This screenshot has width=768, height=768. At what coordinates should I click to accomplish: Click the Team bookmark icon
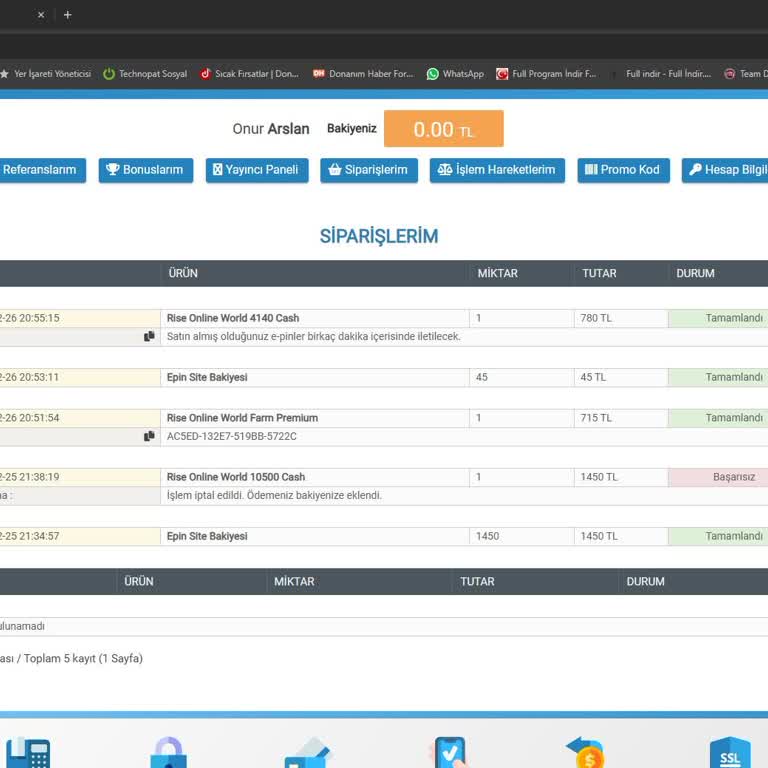730,74
